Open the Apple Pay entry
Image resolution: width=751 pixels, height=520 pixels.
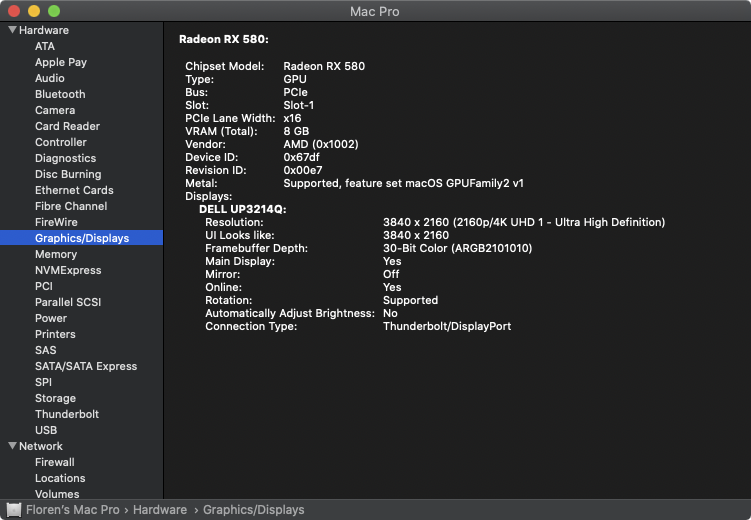tap(61, 62)
